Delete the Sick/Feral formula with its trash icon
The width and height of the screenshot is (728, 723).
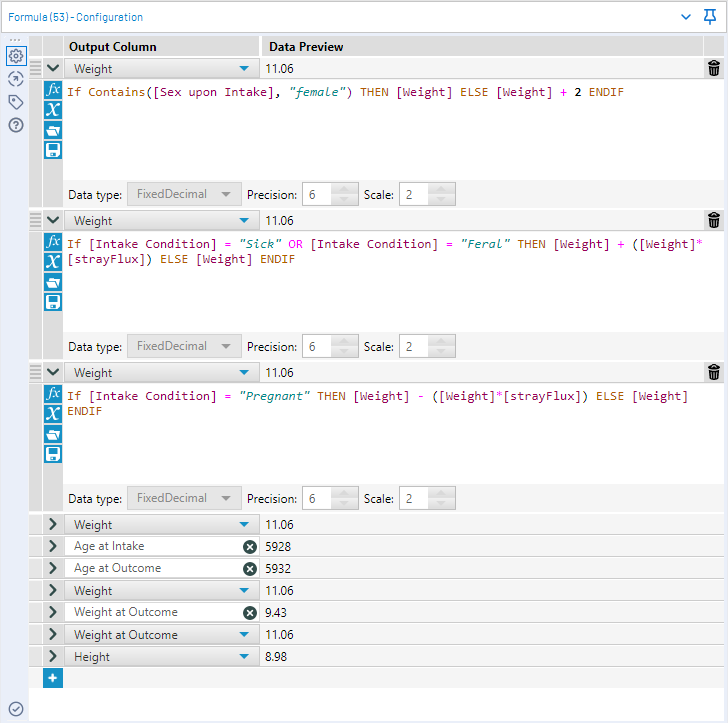pyautogui.click(x=714, y=220)
